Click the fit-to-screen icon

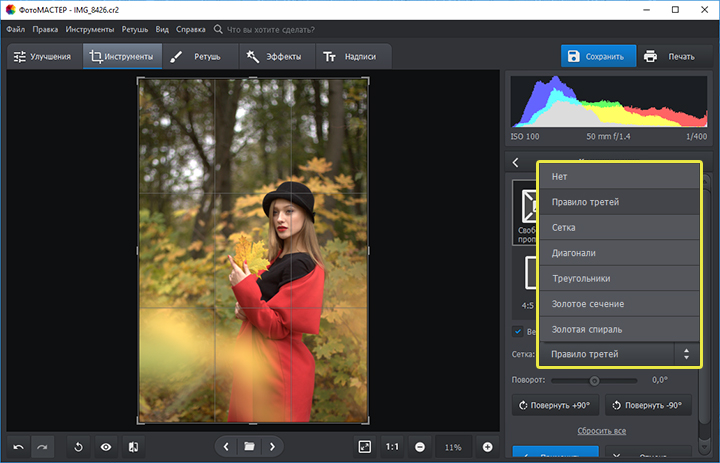click(365, 446)
